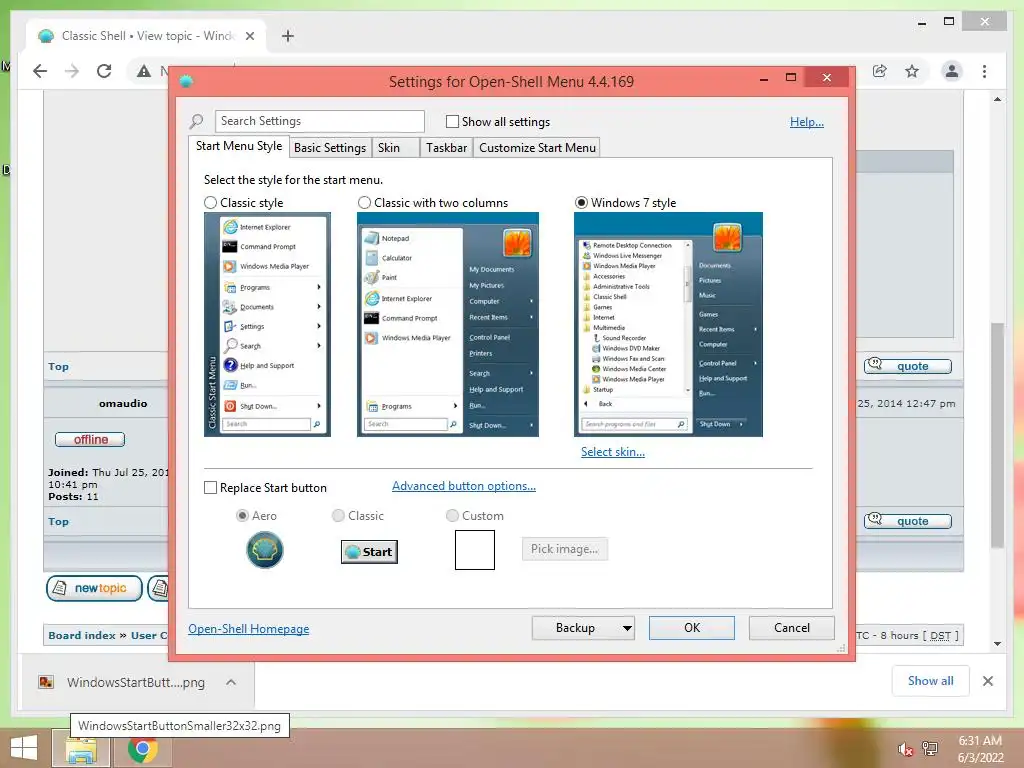Click Show all downloads in Chrome
1024x768 pixels.
pyautogui.click(x=930, y=681)
